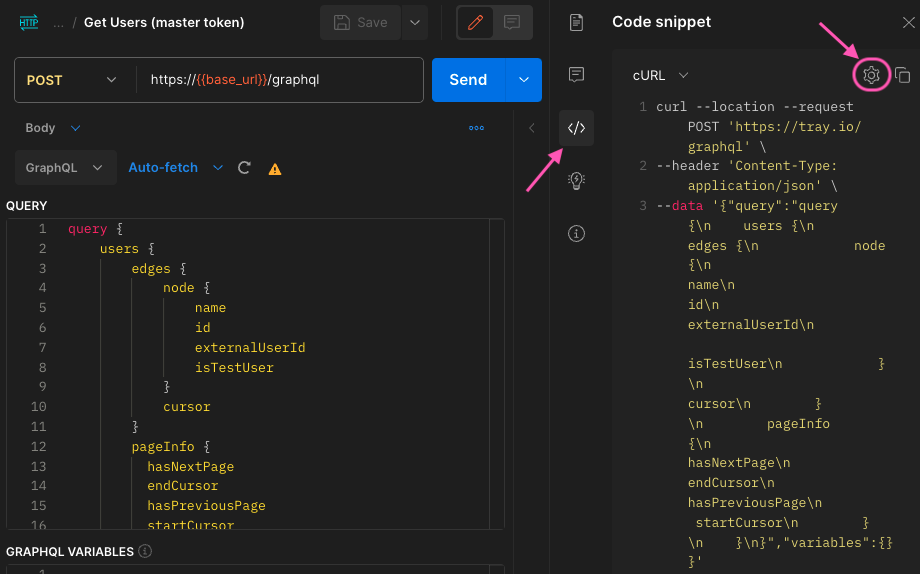
Task: Open the request info icon in sidebar
Action: 576,234
